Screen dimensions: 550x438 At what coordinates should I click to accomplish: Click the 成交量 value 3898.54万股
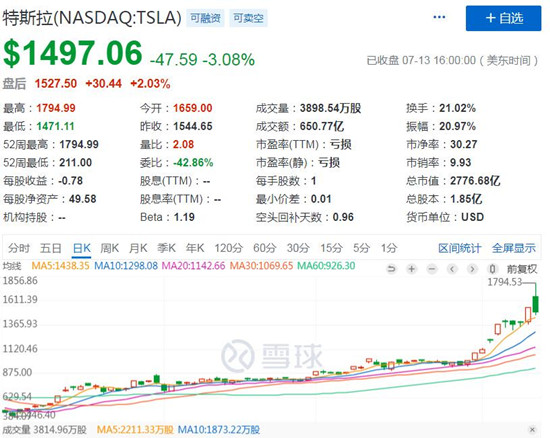(x=330, y=108)
